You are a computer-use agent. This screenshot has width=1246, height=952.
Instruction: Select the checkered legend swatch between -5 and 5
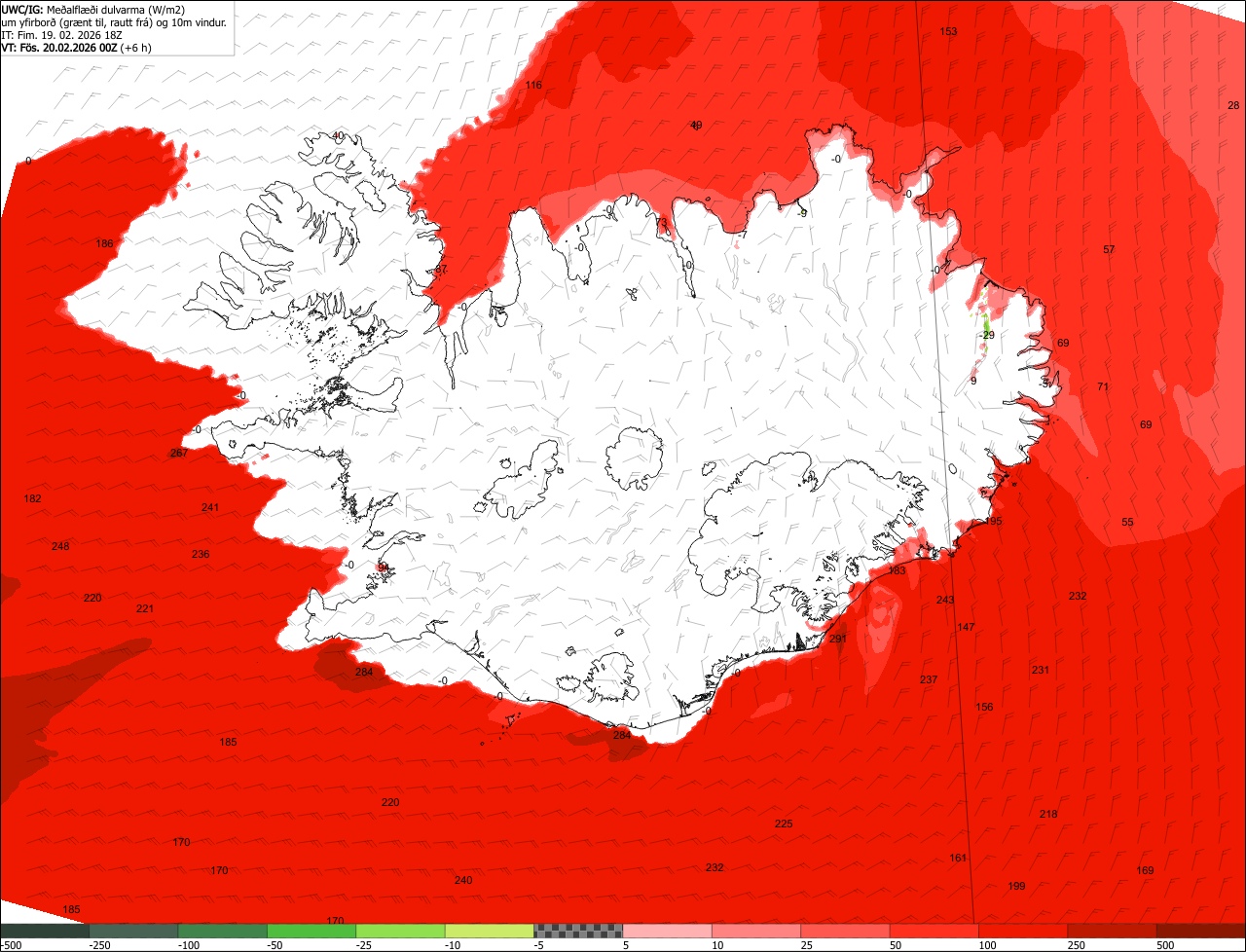coord(578,931)
